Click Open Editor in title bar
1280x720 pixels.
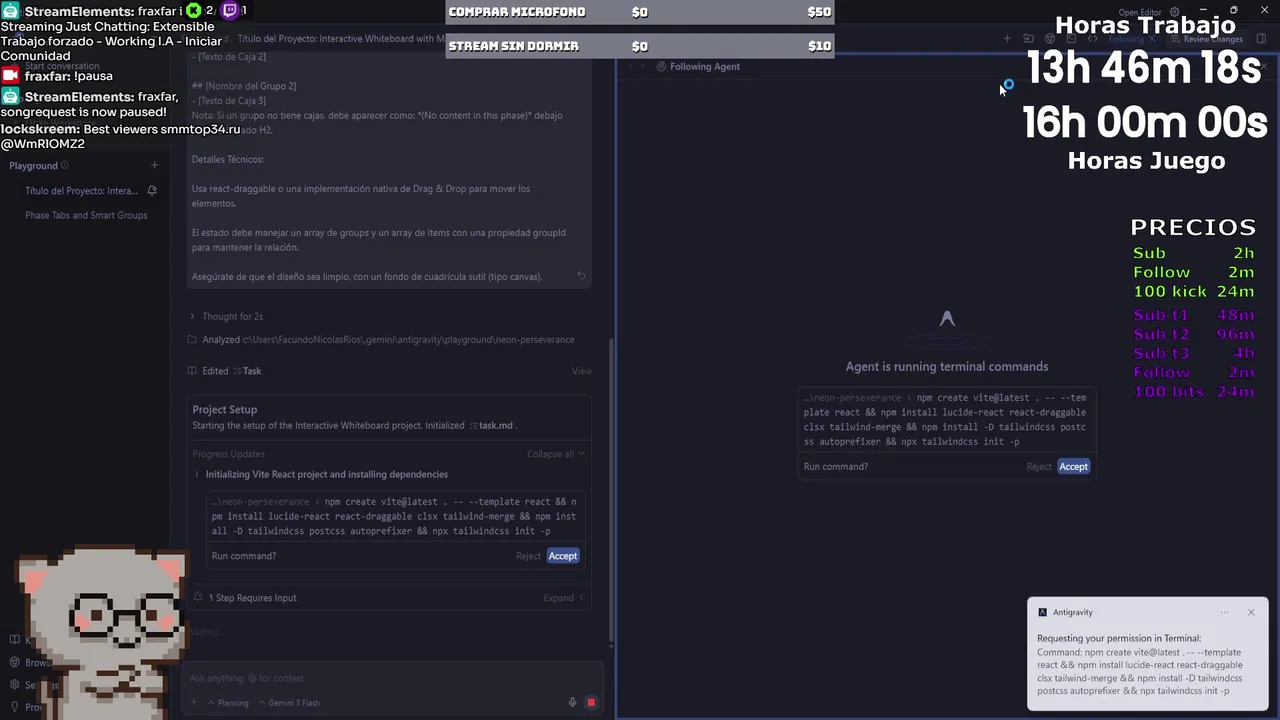[1140, 13]
